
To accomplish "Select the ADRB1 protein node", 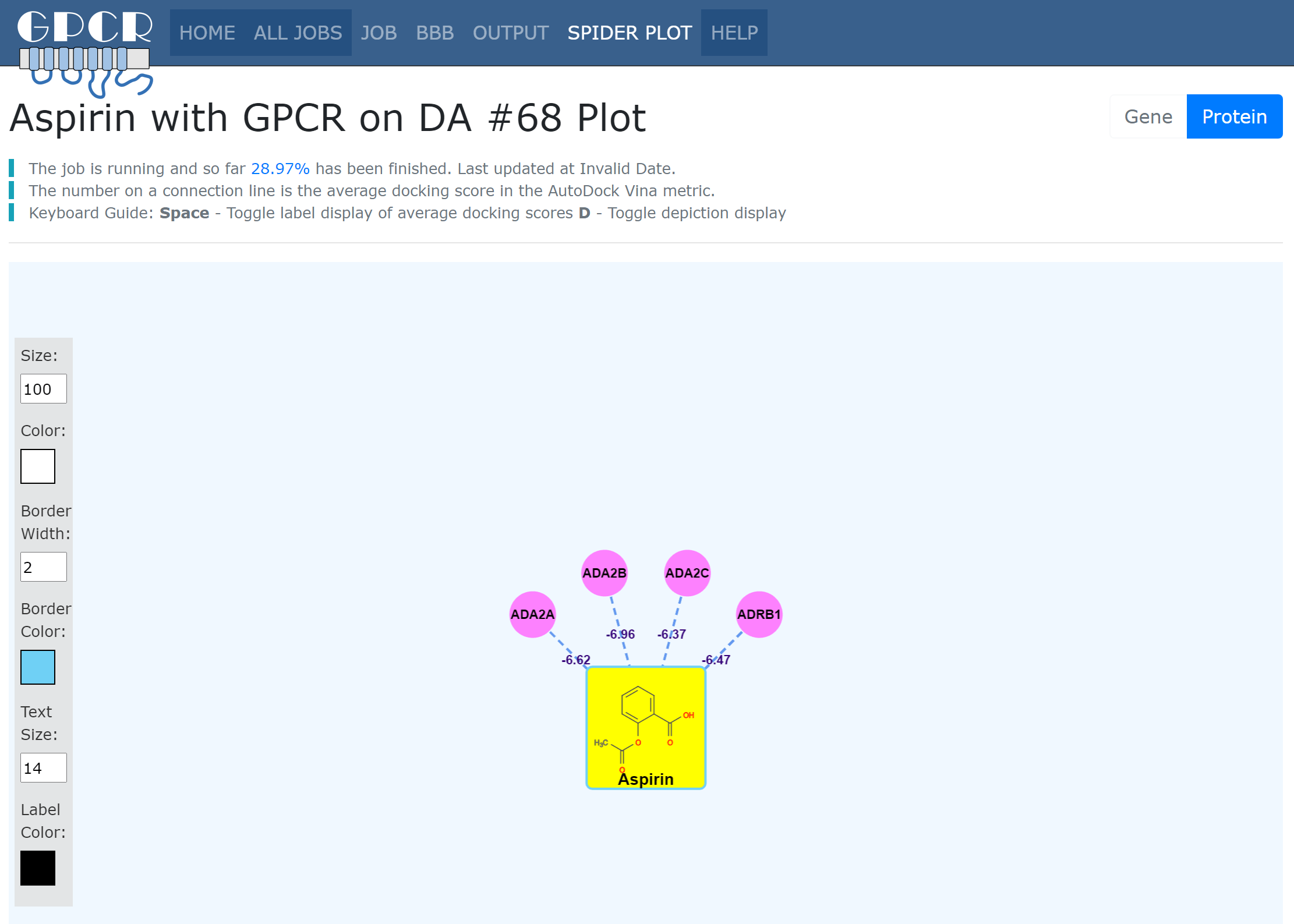I will 759,614.
